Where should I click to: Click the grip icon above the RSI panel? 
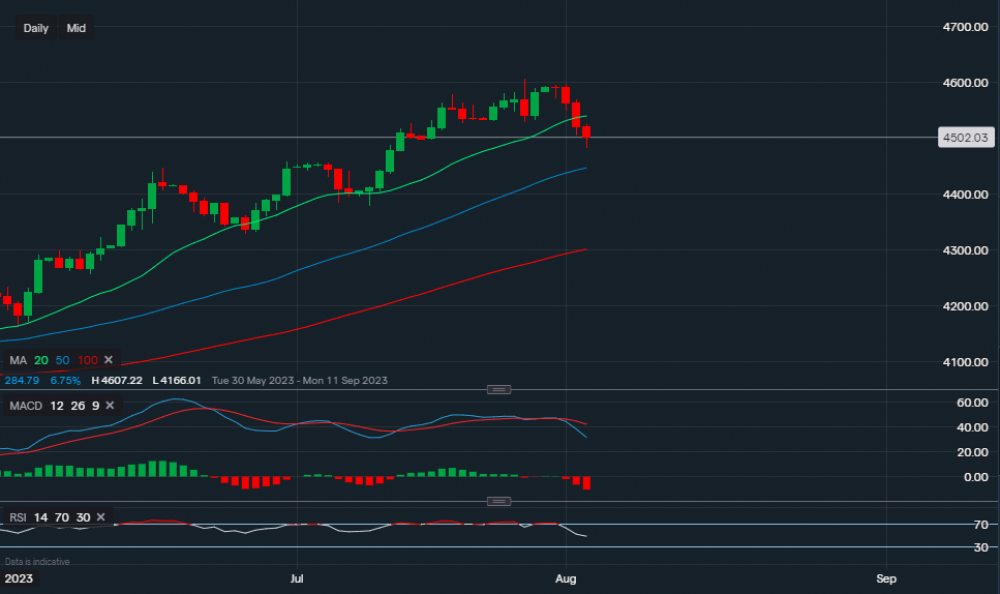pyautogui.click(x=498, y=500)
